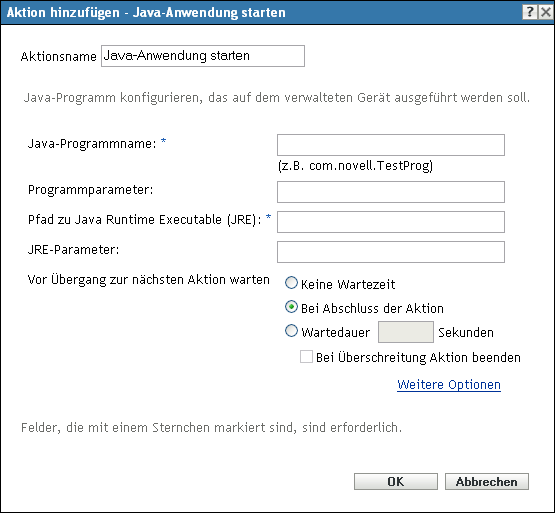The height and width of the screenshot is (513, 555).
Task: Click the Java-Programmname label text
Action: tap(92, 144)
